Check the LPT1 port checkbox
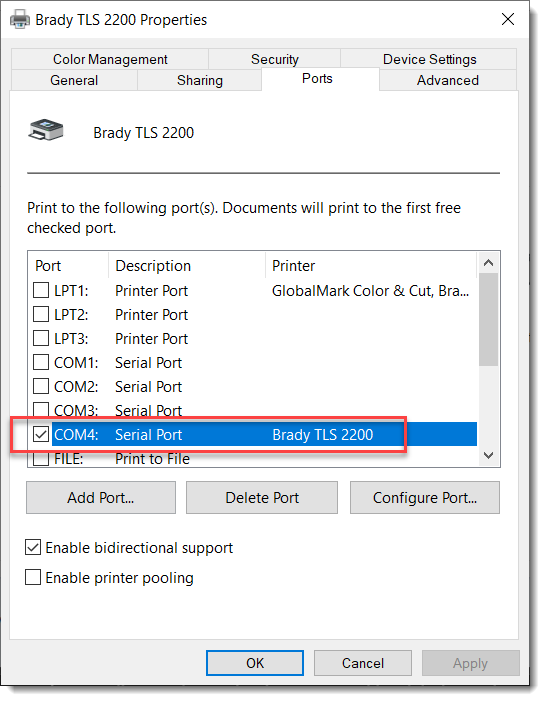The width and height of the screenshot is (545, 701). click(41, 290)
